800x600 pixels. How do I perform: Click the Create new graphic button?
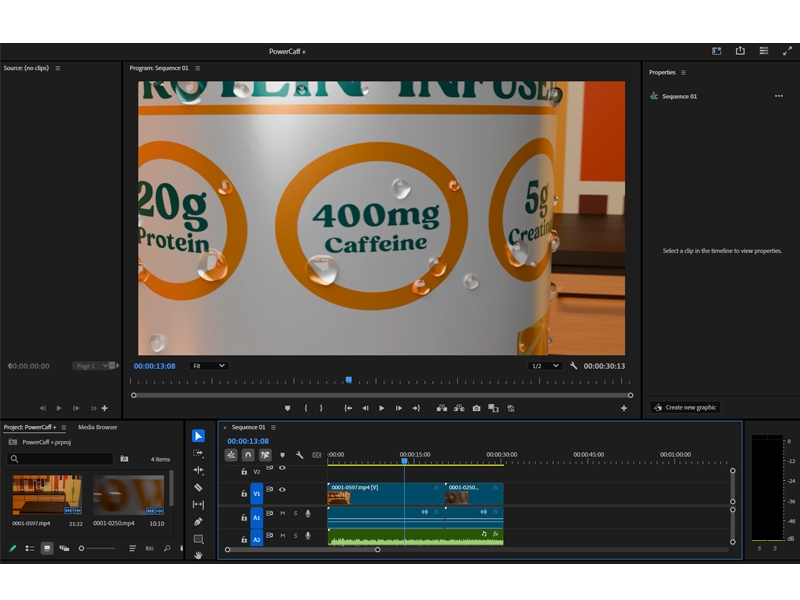click(685, 407)
